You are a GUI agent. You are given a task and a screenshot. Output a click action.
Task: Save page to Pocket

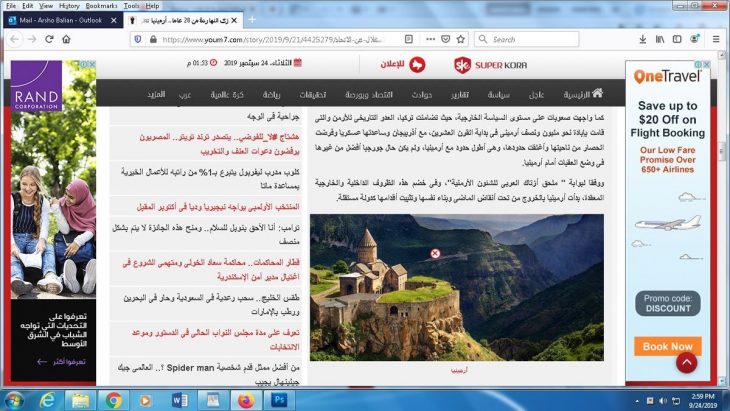click(446, 40)
